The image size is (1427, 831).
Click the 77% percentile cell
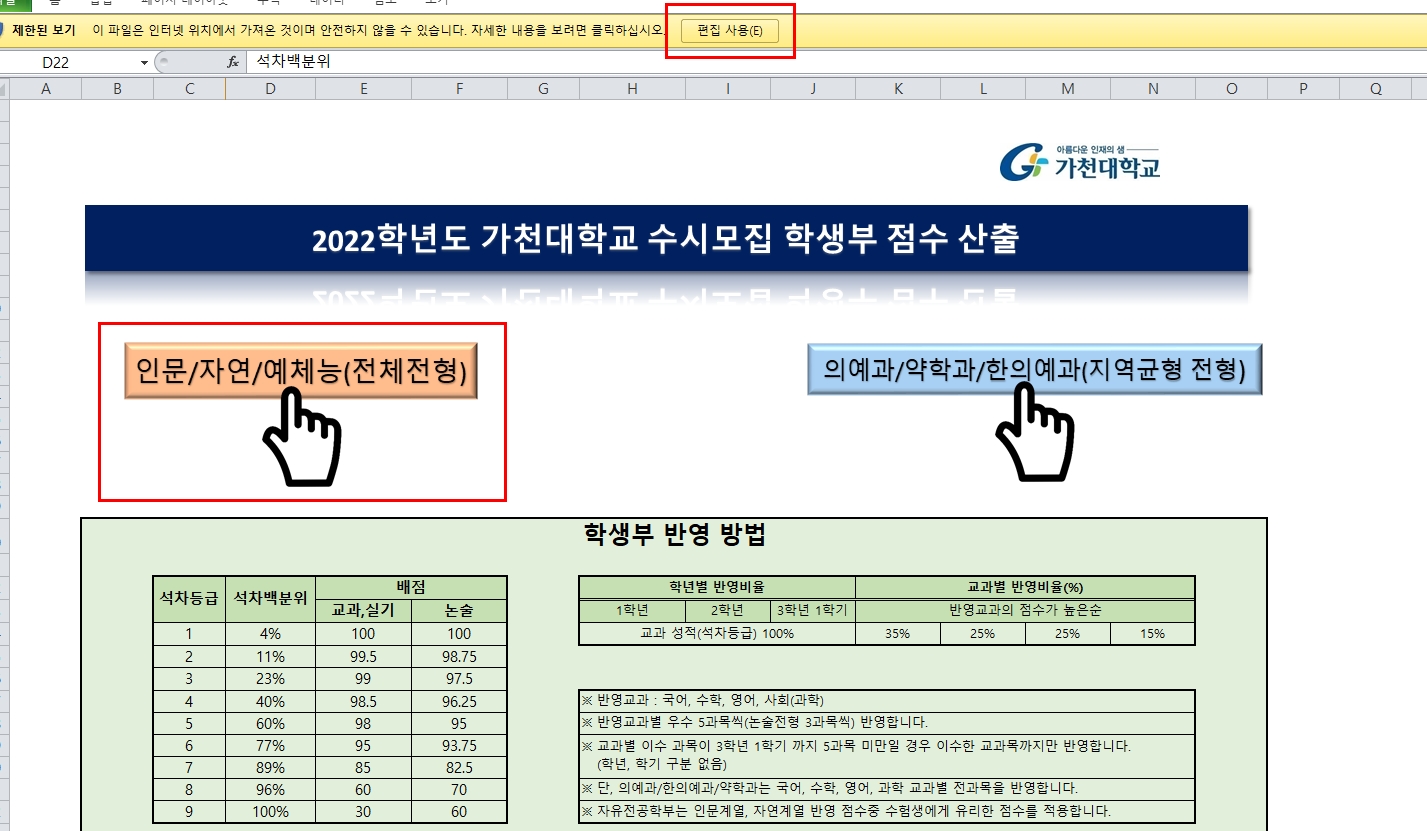(270, 745)
